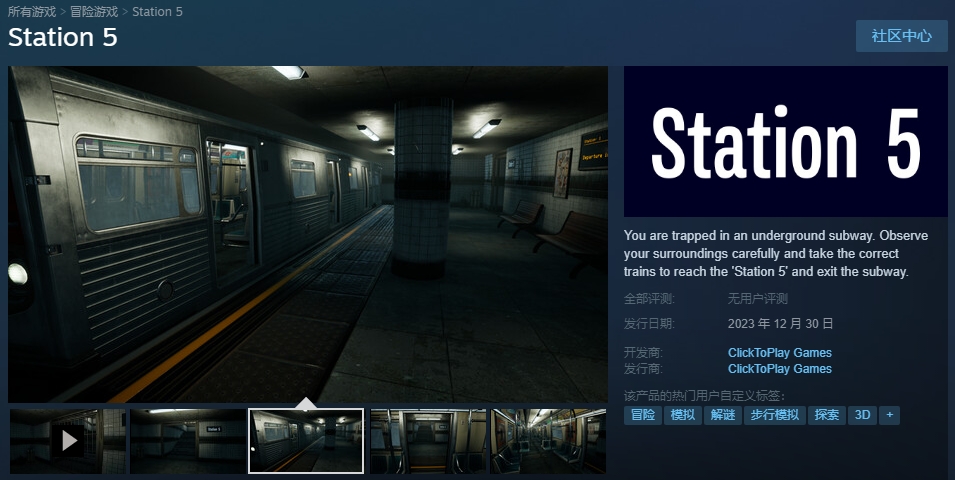The height and width of the screenshot is (480, 955).
Task: Open the 社区中心 community hub button
Action: click(901, 36)
